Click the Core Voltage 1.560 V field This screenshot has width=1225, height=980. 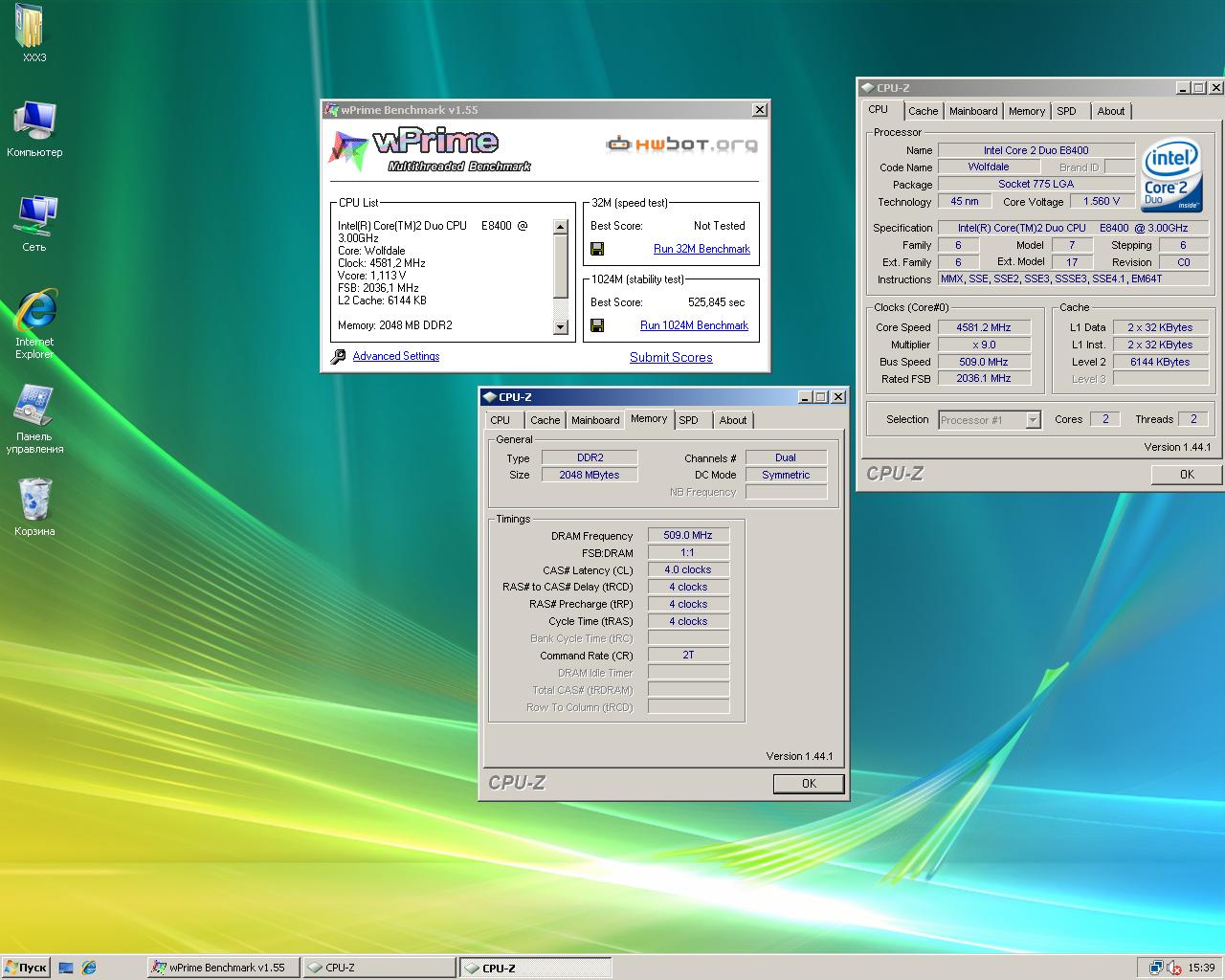click(1102, 202)
